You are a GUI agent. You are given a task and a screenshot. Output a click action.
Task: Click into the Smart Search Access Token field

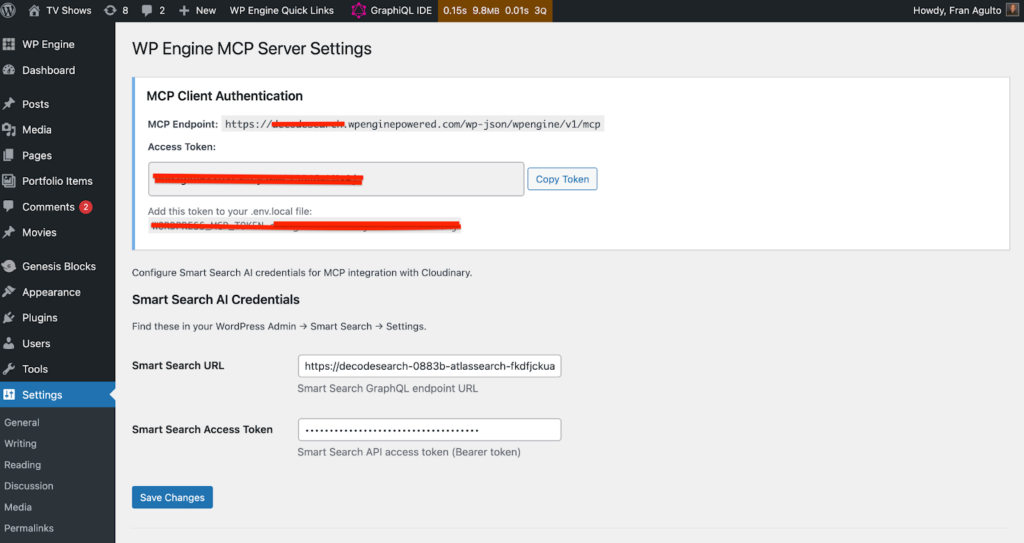429,430
